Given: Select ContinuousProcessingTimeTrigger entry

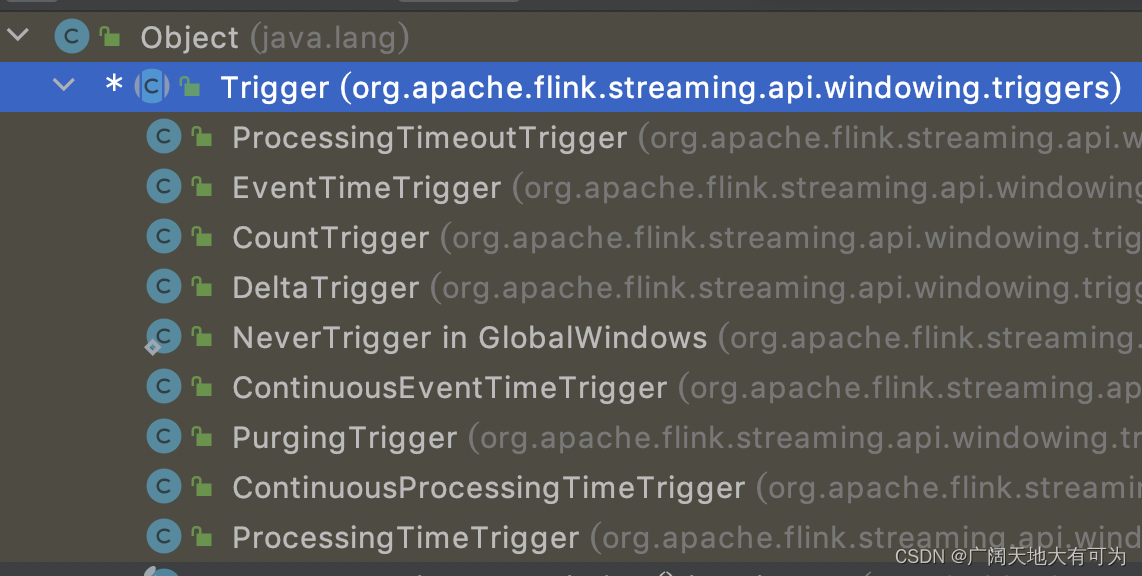Looking at the screenshot, I should (488, 486).
